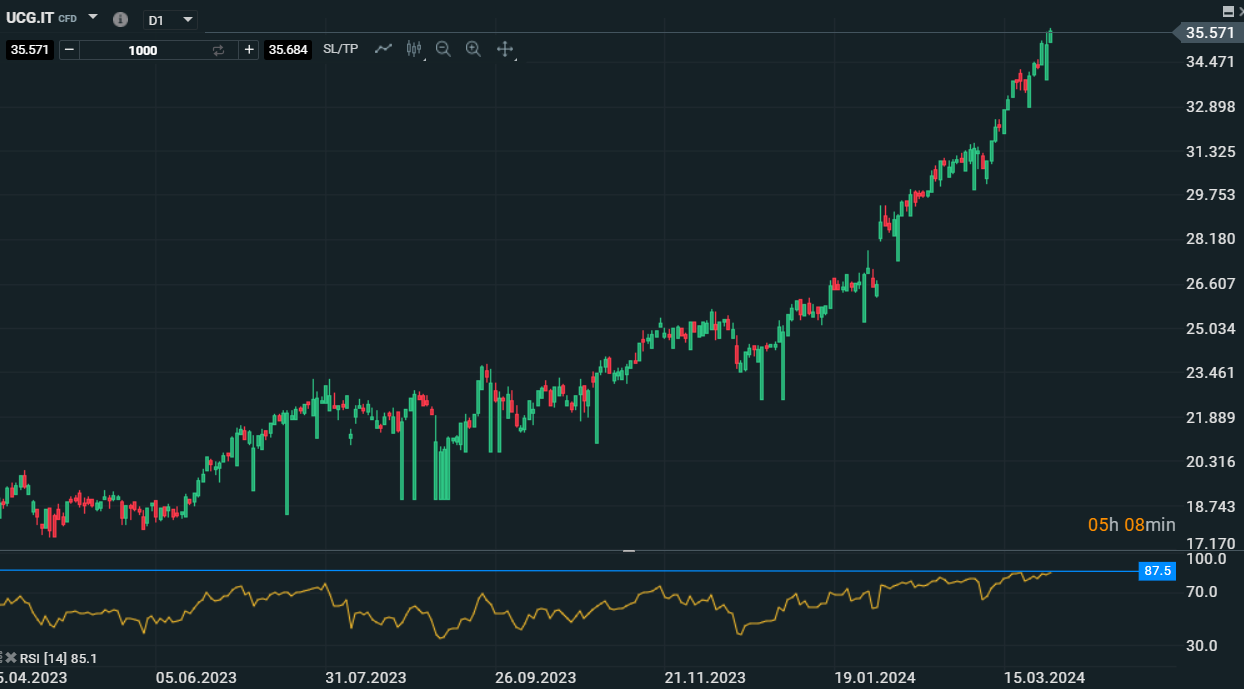Maximize the chart panel window icon
This screenshot has height=689, width=1244.
point(1229,10)
